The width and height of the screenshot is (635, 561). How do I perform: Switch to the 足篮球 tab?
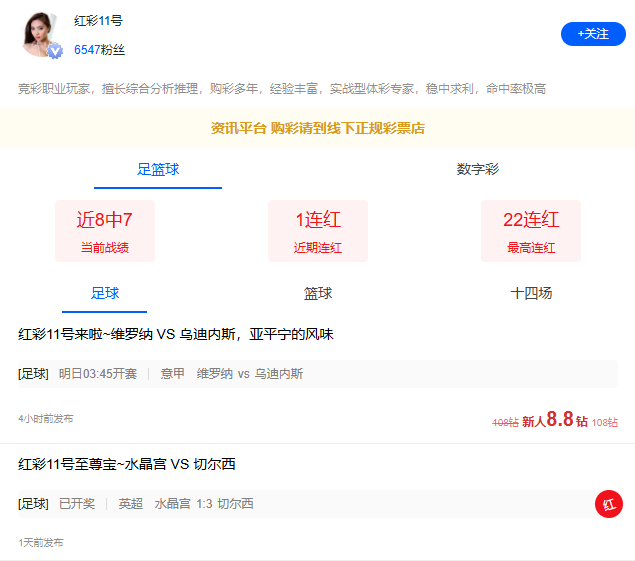158,169
